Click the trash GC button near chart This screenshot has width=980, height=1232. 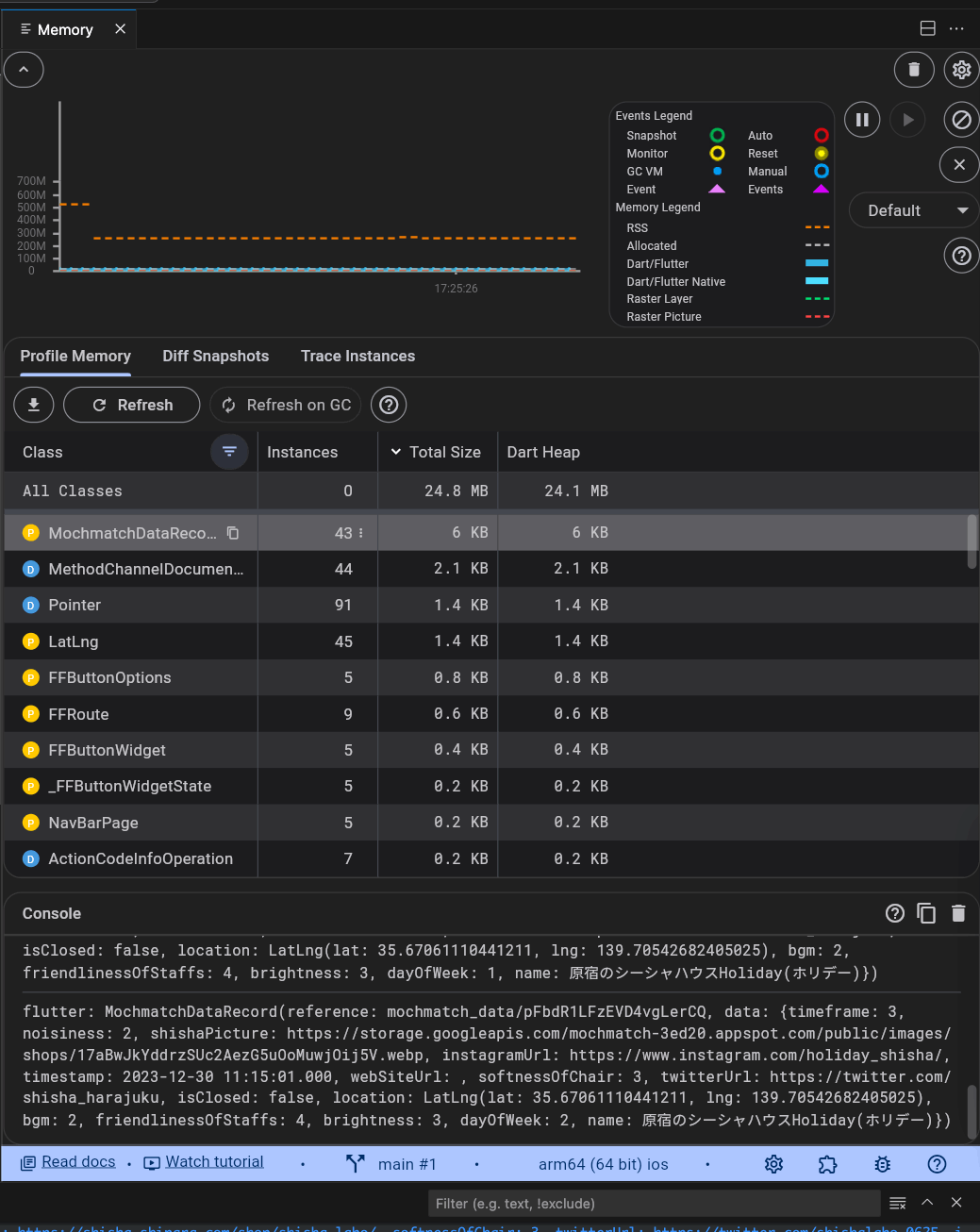pos(914,69)
